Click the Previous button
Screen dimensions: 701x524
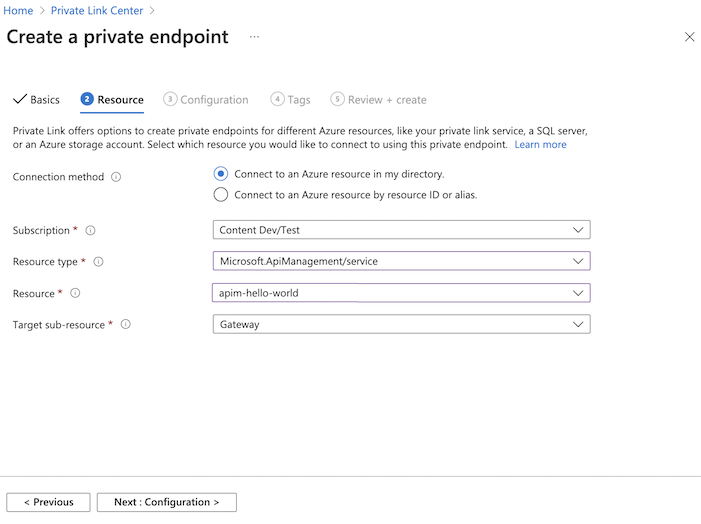[48, 502]
